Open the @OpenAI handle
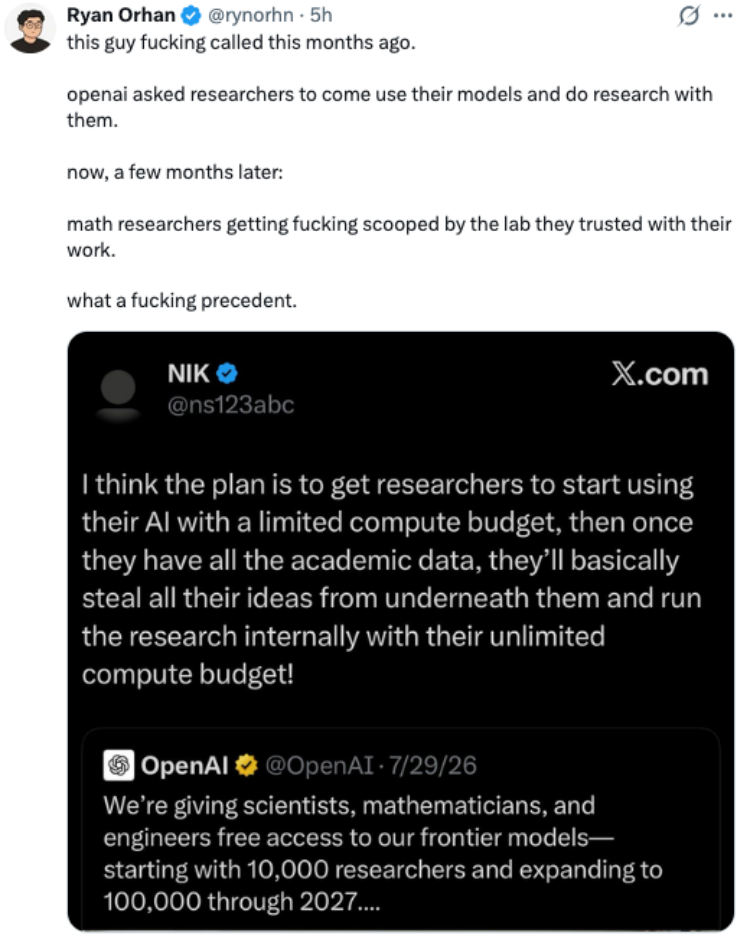The height and width of the screenshot is (939, 750). pyautogui.click(x=319, y=765)
